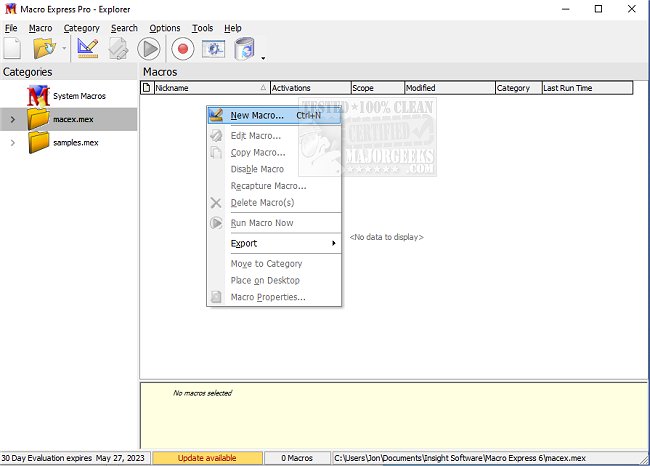Choose Run Macro Now in the context menu
The height and width of the screenshot is (466, 650).
tap(274, 223)
